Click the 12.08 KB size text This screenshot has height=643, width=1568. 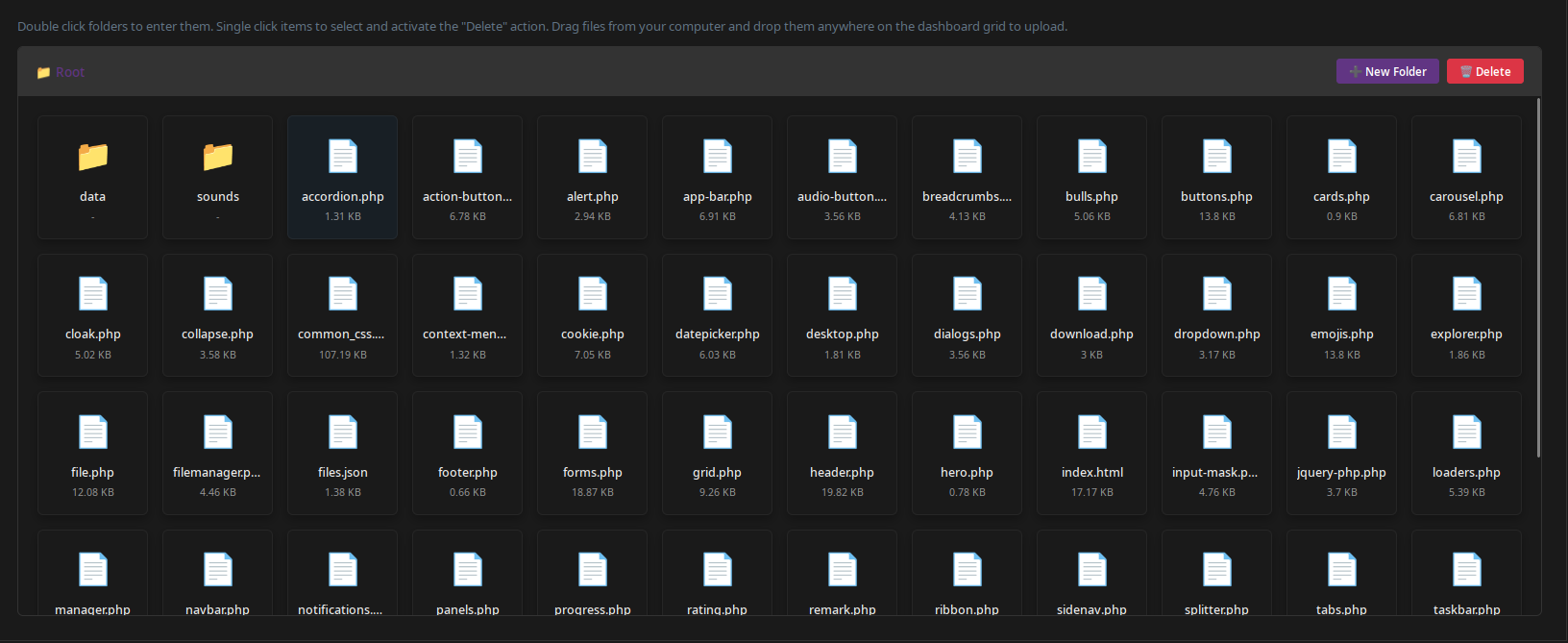tap(93, 492)
